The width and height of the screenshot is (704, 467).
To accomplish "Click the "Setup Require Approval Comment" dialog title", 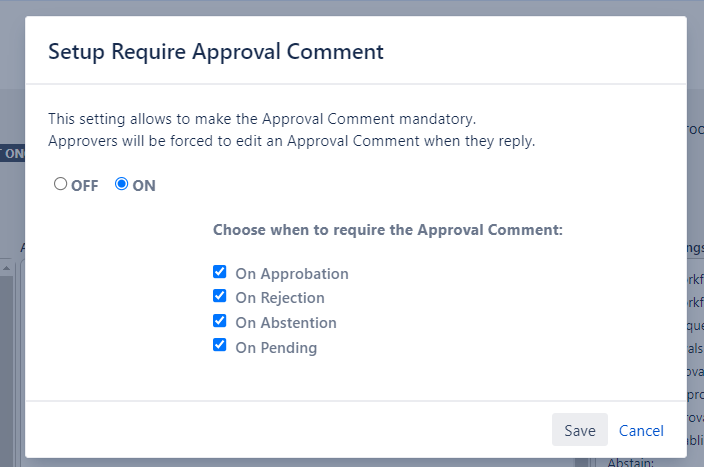I will 216,51.
